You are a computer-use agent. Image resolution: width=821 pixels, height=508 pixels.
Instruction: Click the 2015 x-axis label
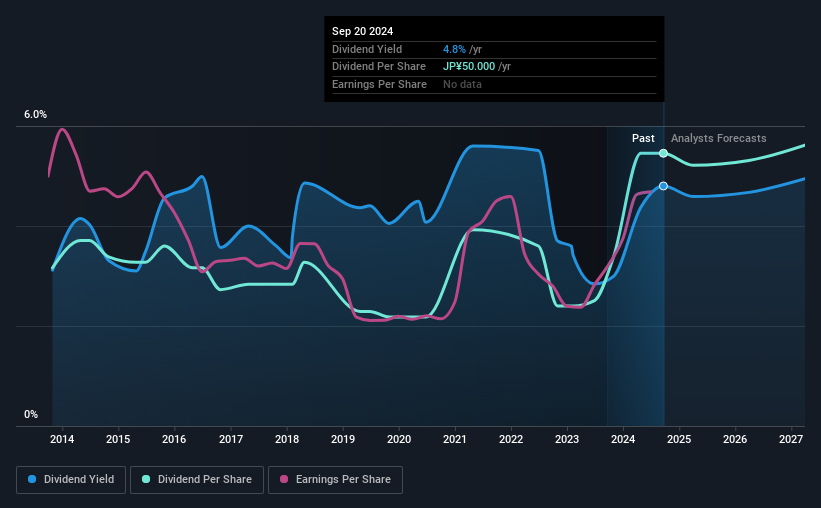118,439
